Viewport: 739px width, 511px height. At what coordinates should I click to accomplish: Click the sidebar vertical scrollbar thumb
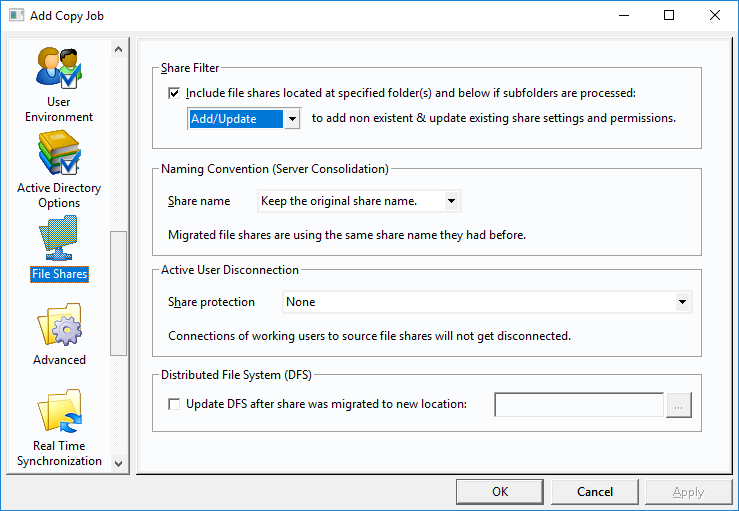[x=118, y=293]
